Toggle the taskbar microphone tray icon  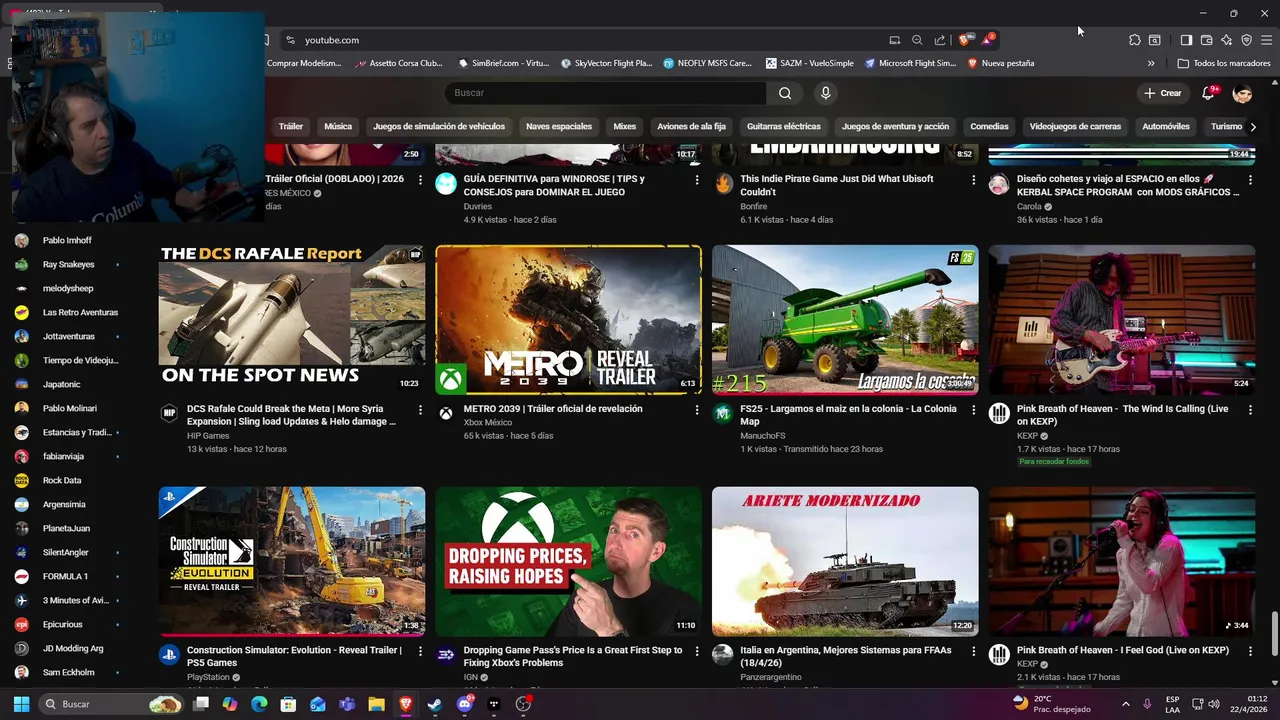pos(1147,704)
